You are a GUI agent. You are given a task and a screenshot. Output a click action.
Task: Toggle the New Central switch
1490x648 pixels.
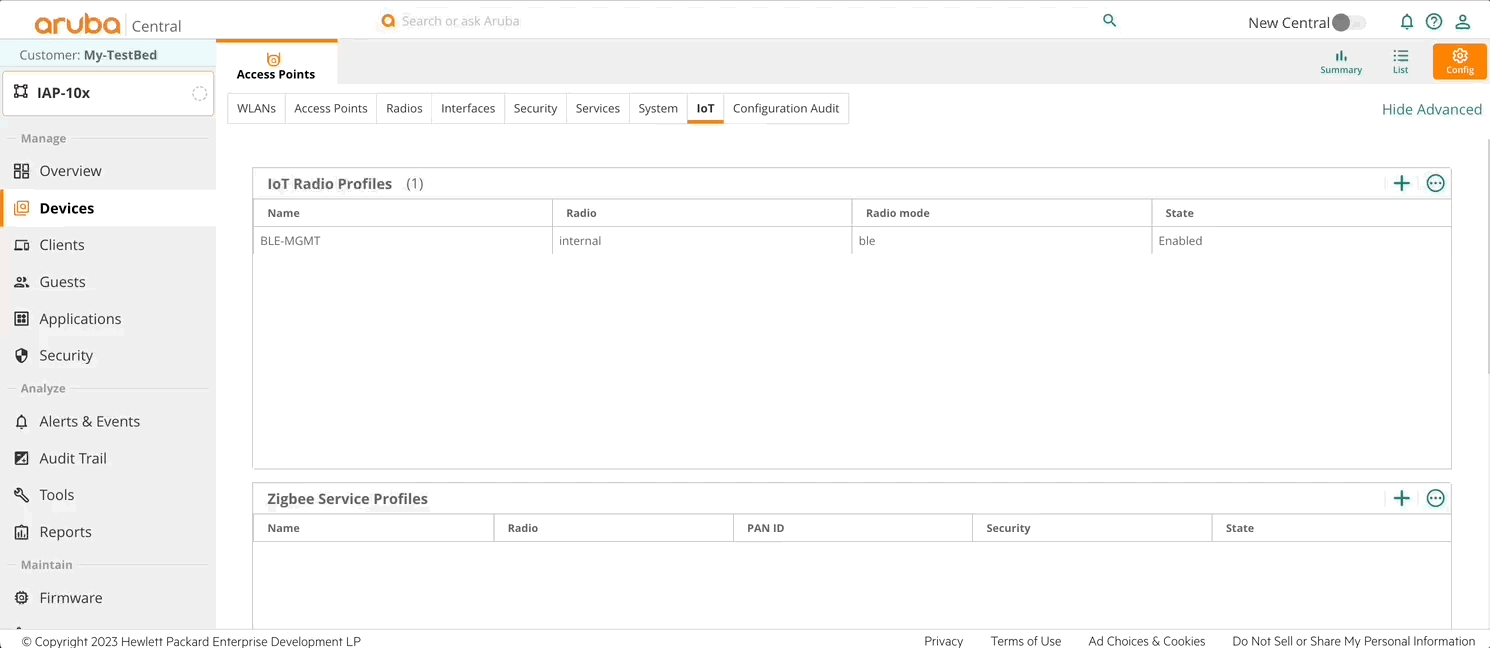coord(1349,22)
